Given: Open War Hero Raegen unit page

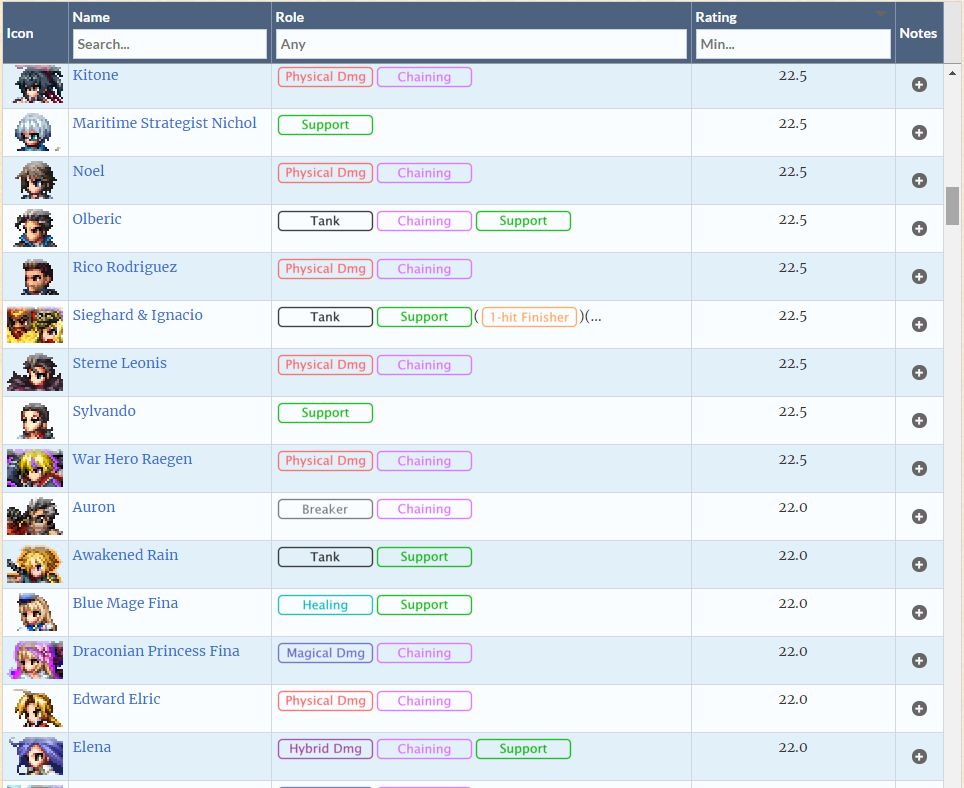Looking at the screenshot, I should (132, 459).
